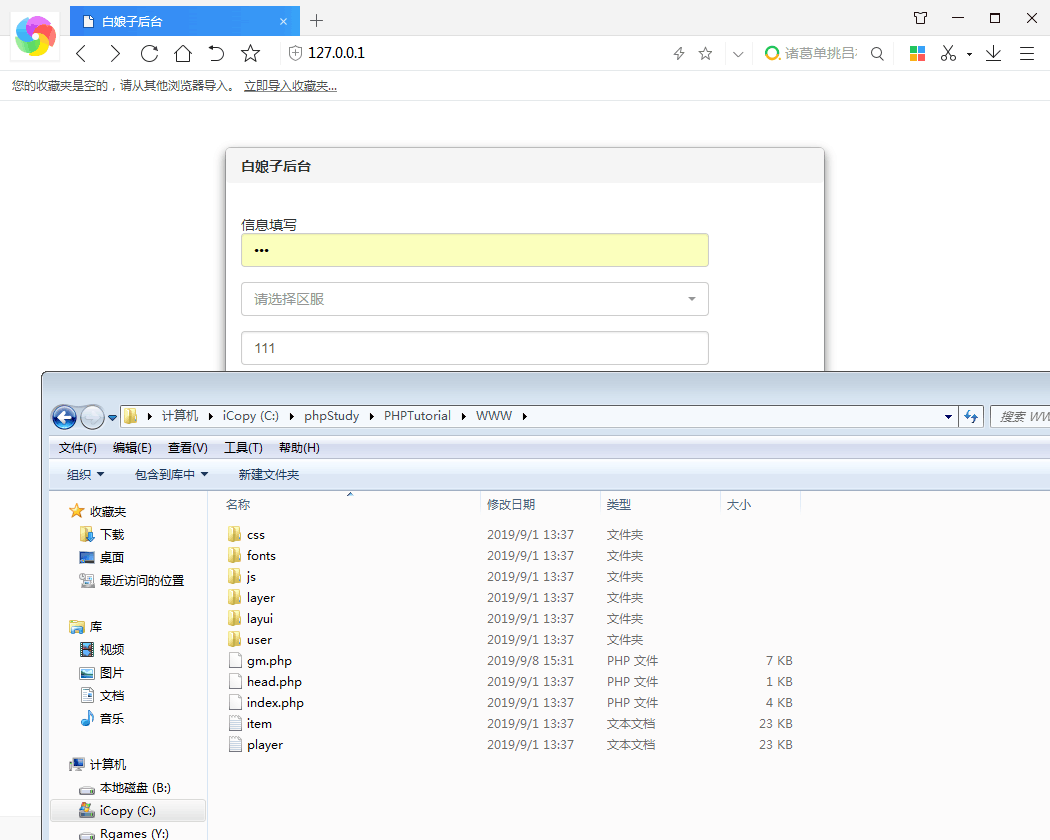
Task: Open the browser hamburger menu
Action: click(1026, 53)
